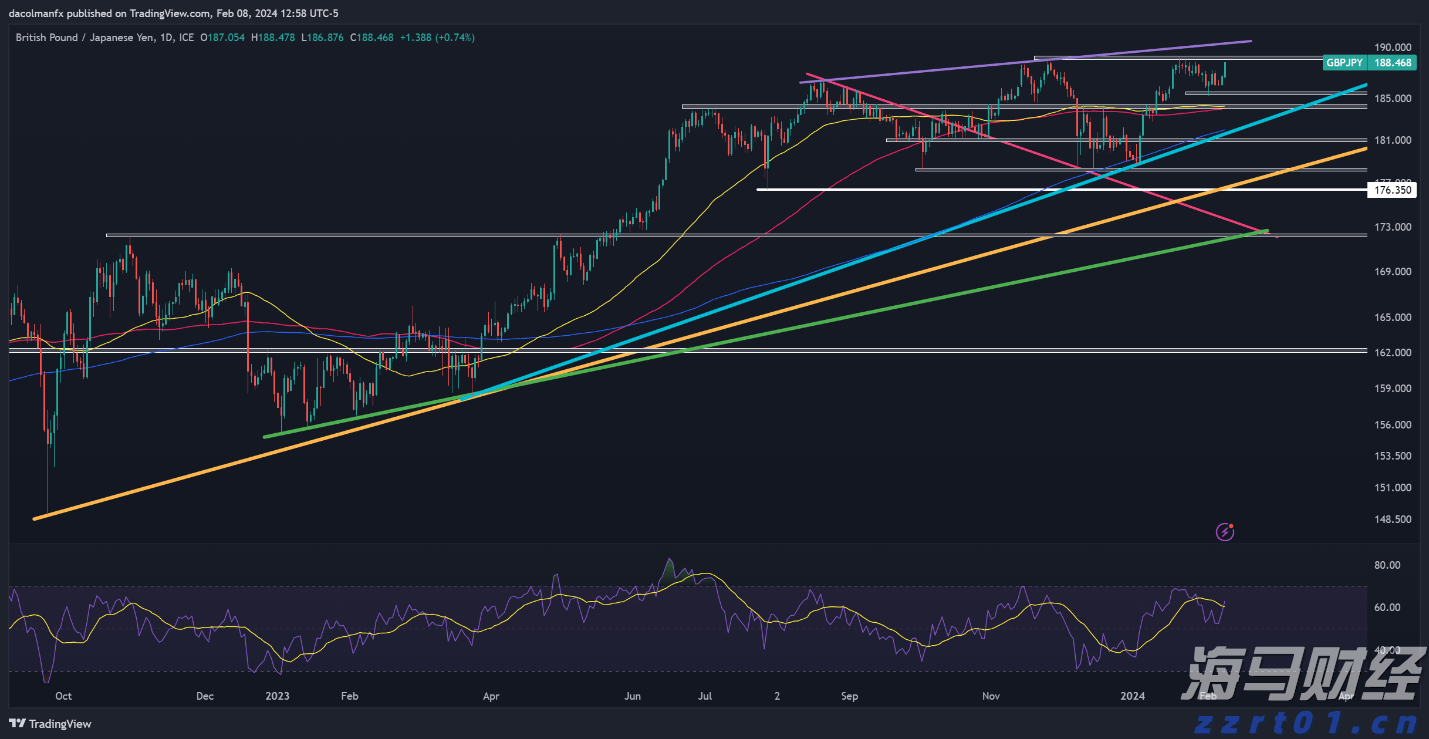Click the 176.350 horizontal line price label
1429x739 pixels.
(x=1392, y=189)
